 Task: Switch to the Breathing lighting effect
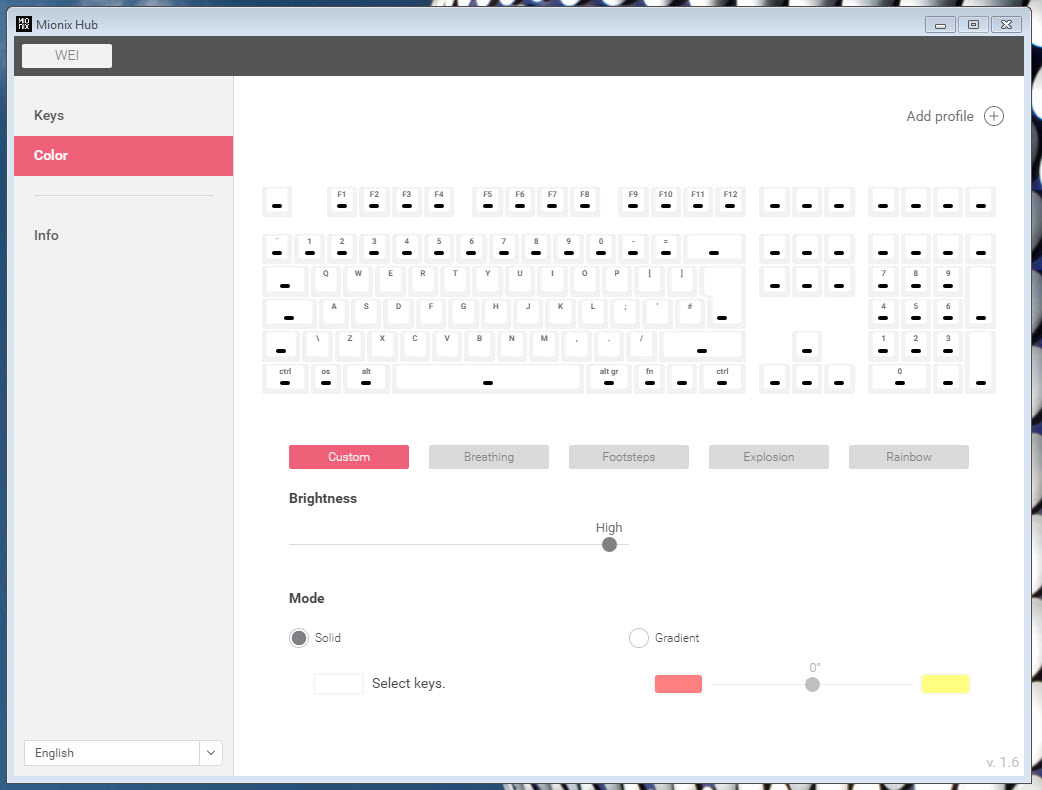point(488,457)
